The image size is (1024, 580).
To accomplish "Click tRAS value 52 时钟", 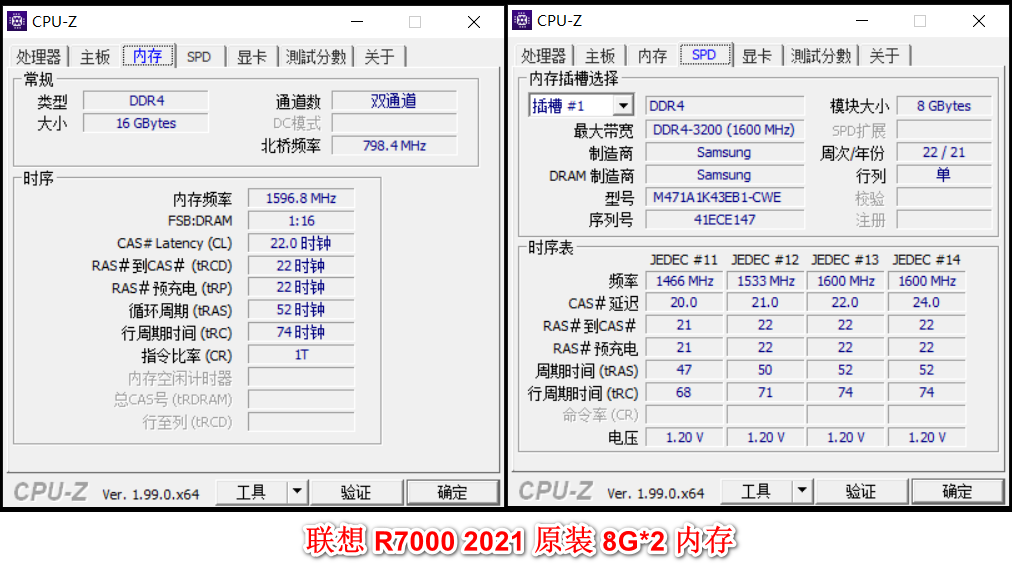I will coord(301,310).
